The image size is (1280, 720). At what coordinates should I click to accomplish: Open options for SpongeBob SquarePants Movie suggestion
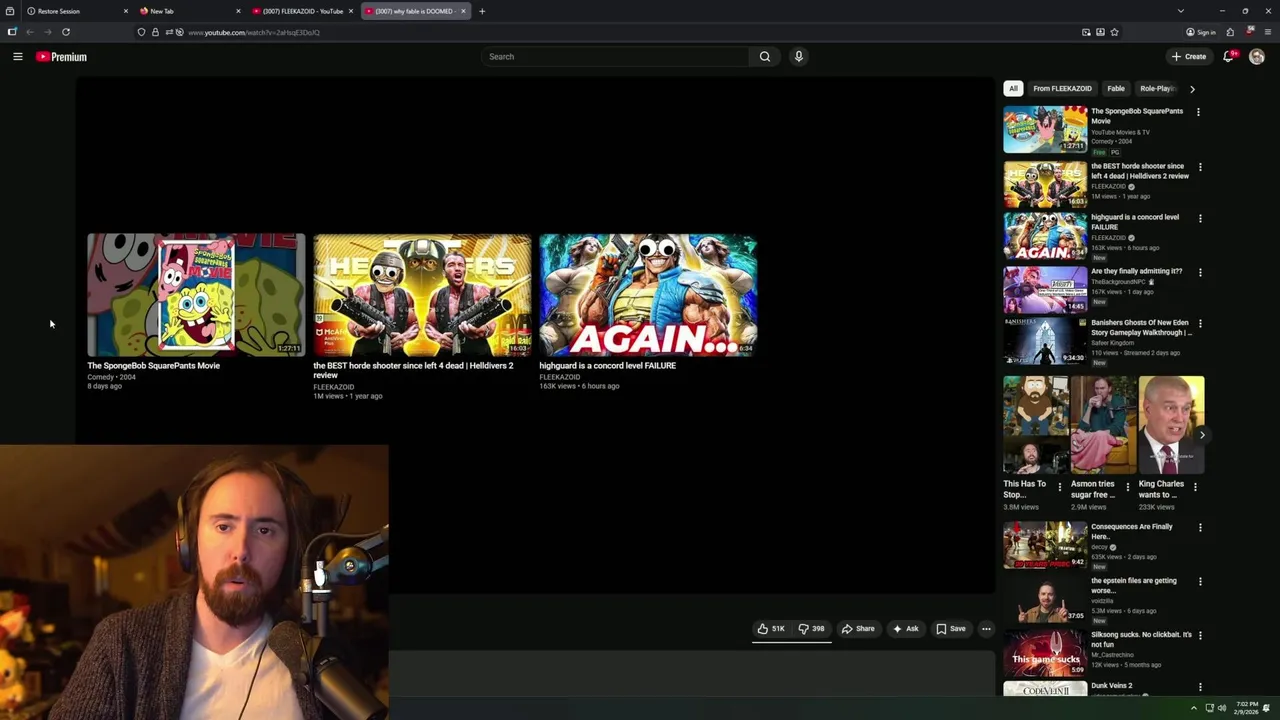click(1198, 112)
